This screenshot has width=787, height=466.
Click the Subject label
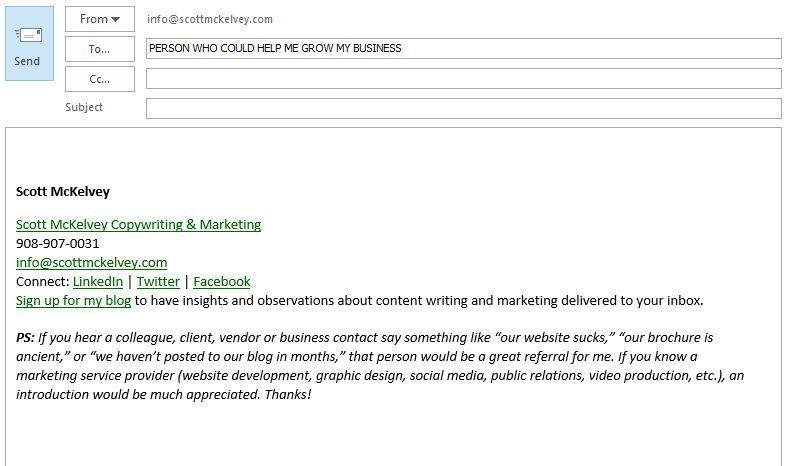tap(84, 107)
